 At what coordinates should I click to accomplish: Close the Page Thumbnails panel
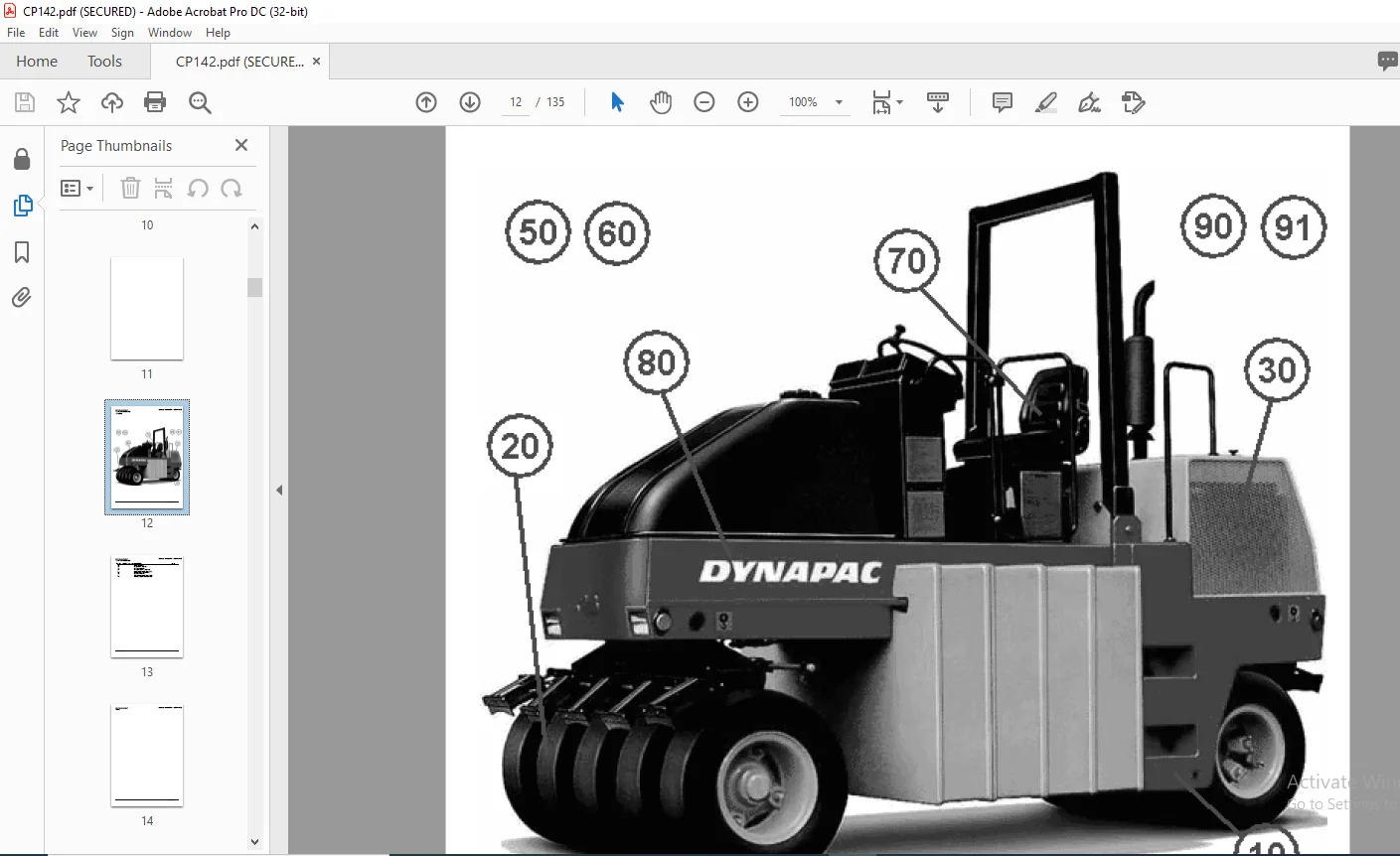[x=240, y=145]
